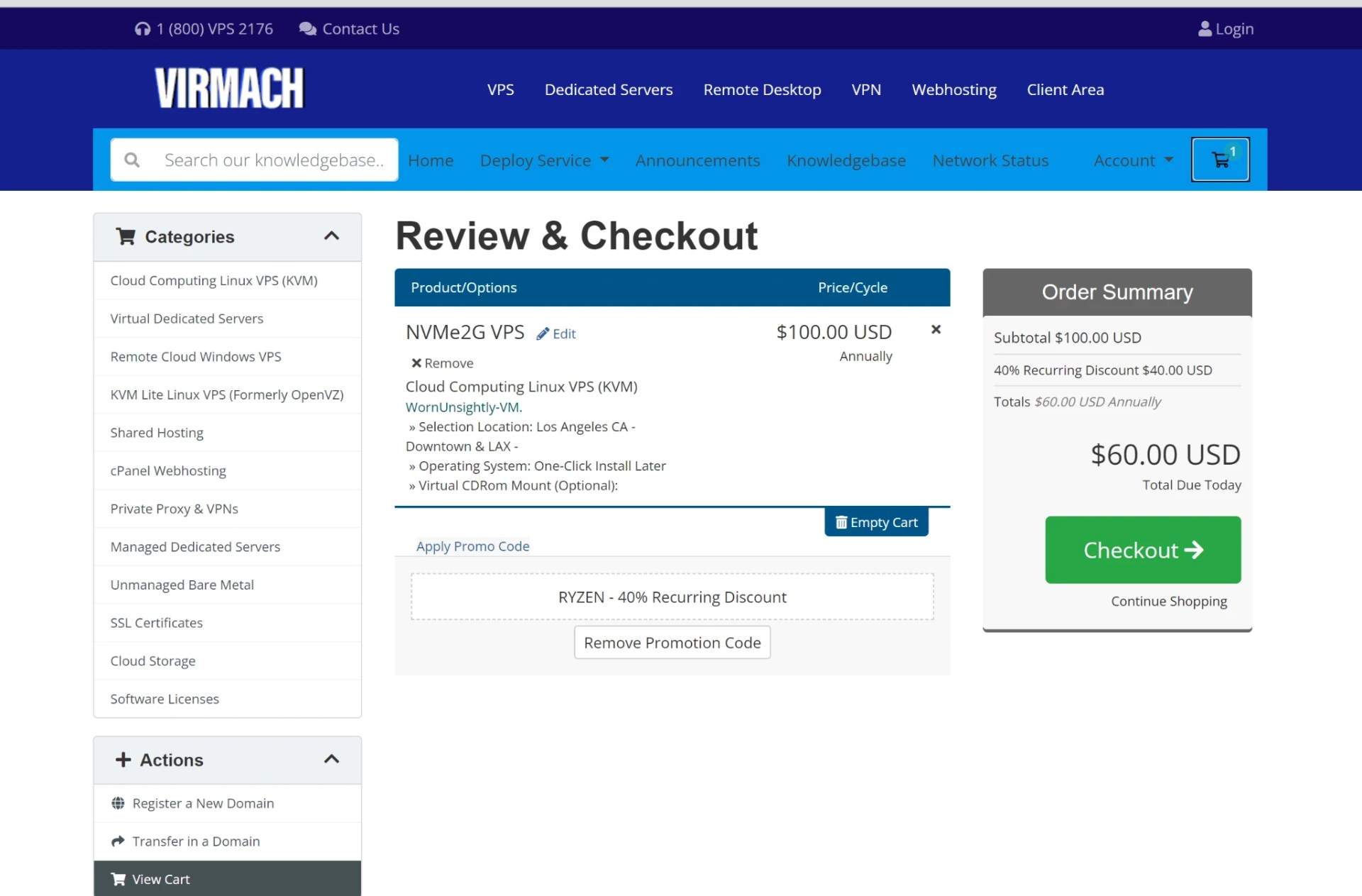Click Contact Us chat icon
The height and width of the screenshot is (896, 1362).
pyautogui.click(x=307, y=29)
